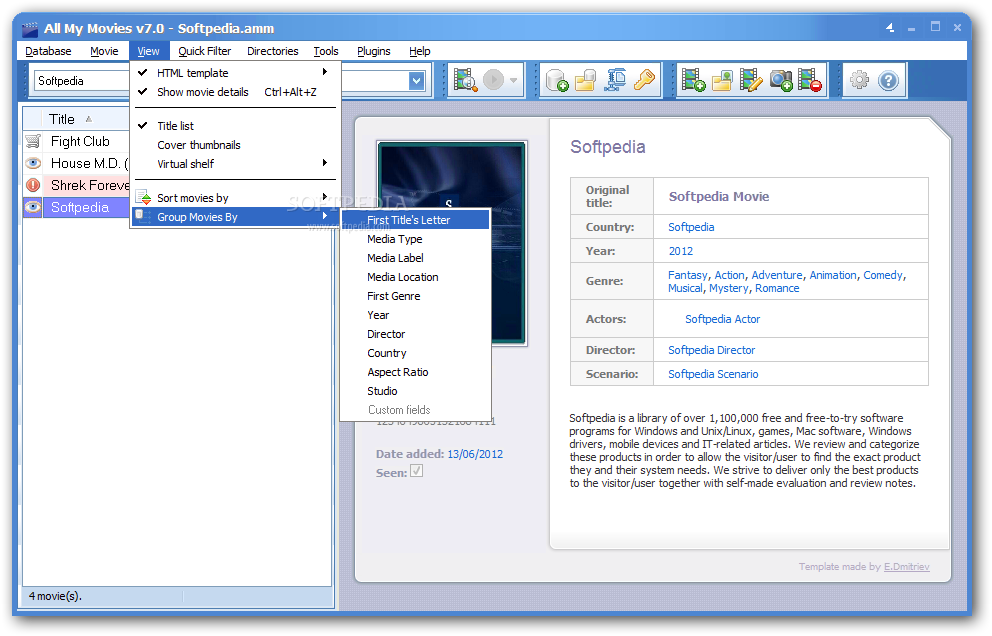Viewport: 992px width, 636px height.
Task: Click the red alert icon beside Shrek Forever
Action: pos(33,185)
